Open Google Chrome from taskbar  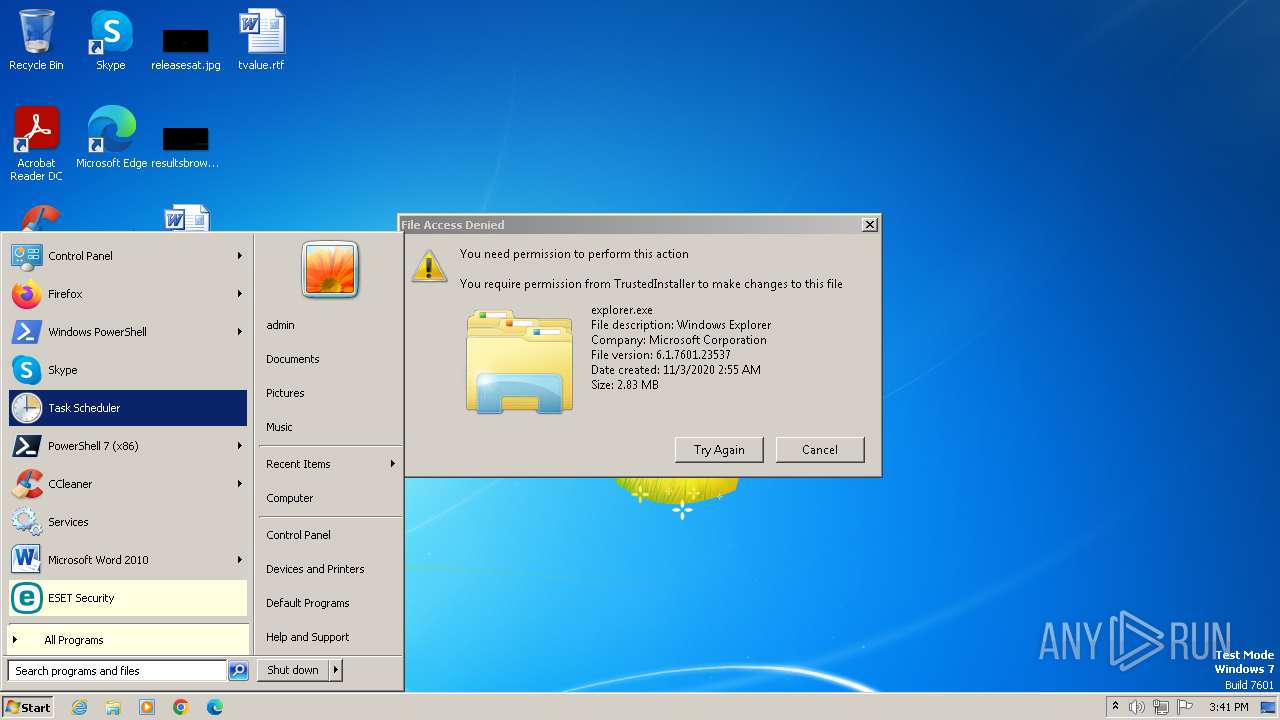[181, 707]
